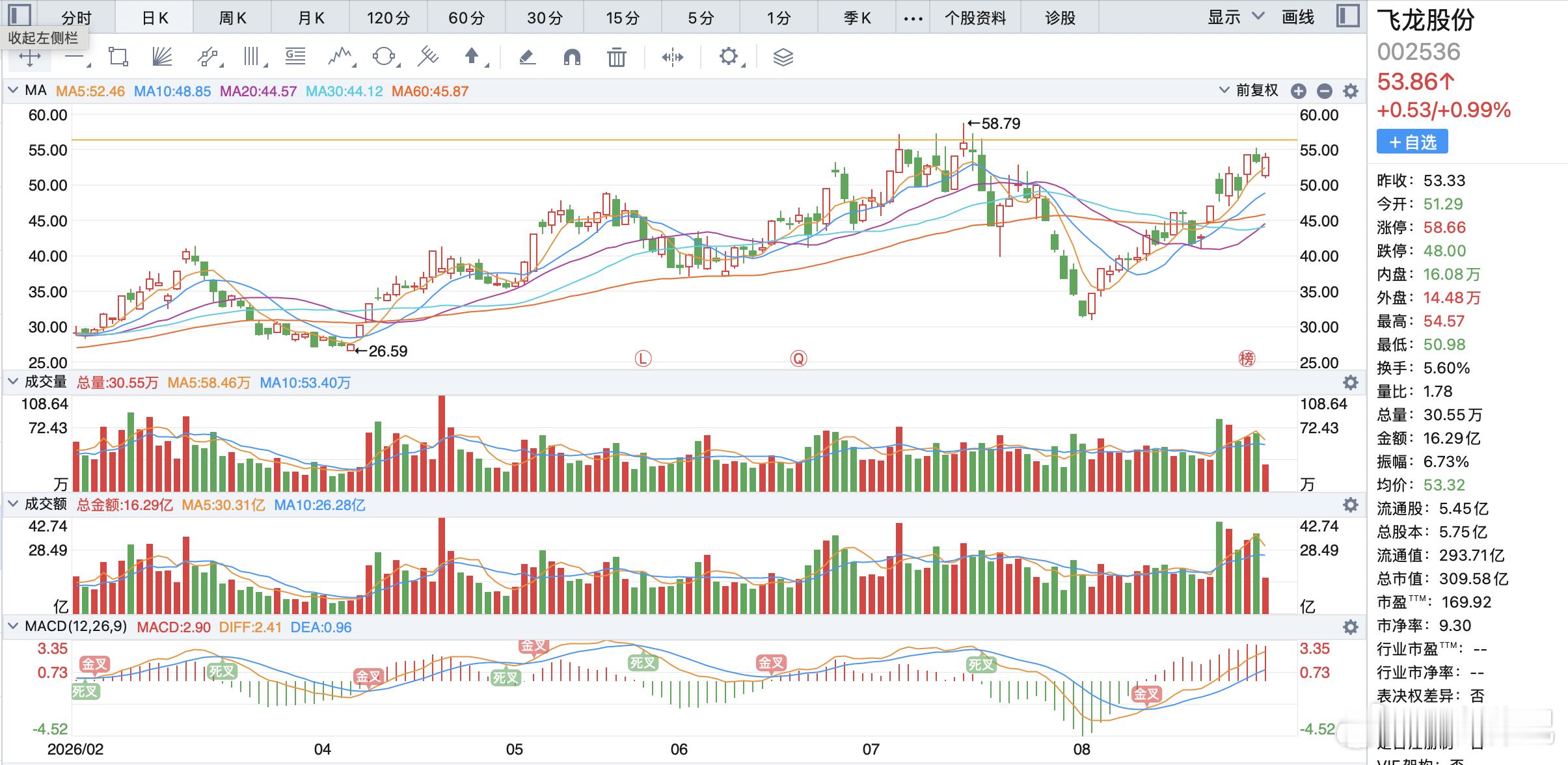Select the straight line drawing tool

click(75, 57)
